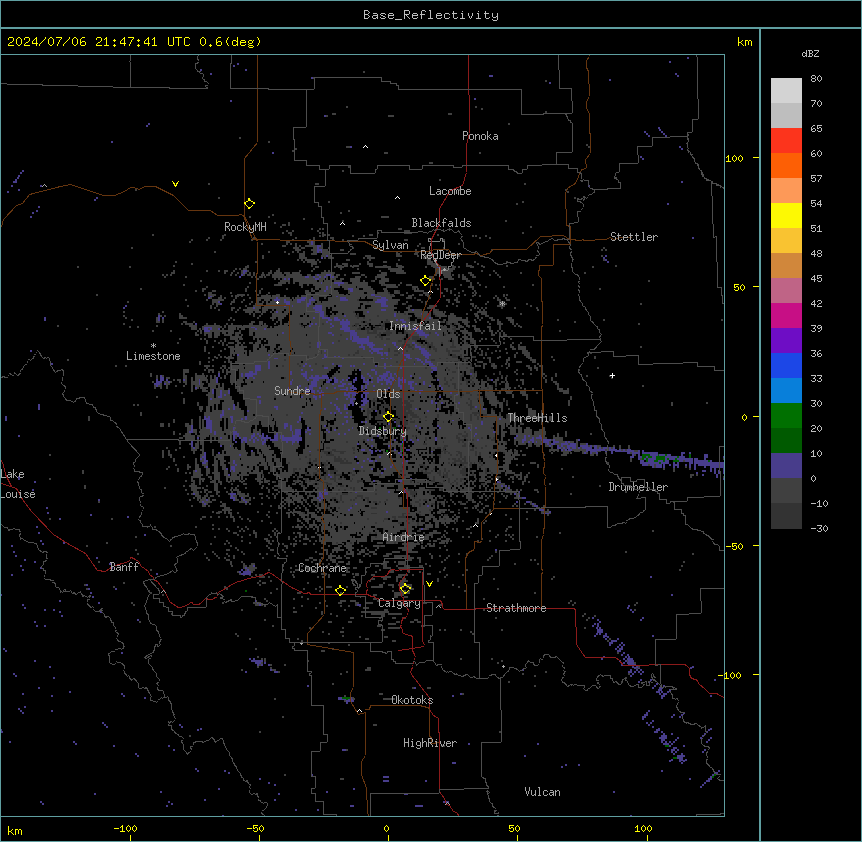
Task: Click the Airdrie city label
Action: (x=404, y=537)
